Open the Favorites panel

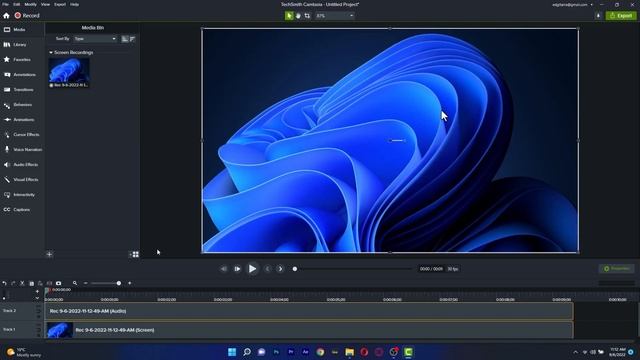[x=22, y=60]
